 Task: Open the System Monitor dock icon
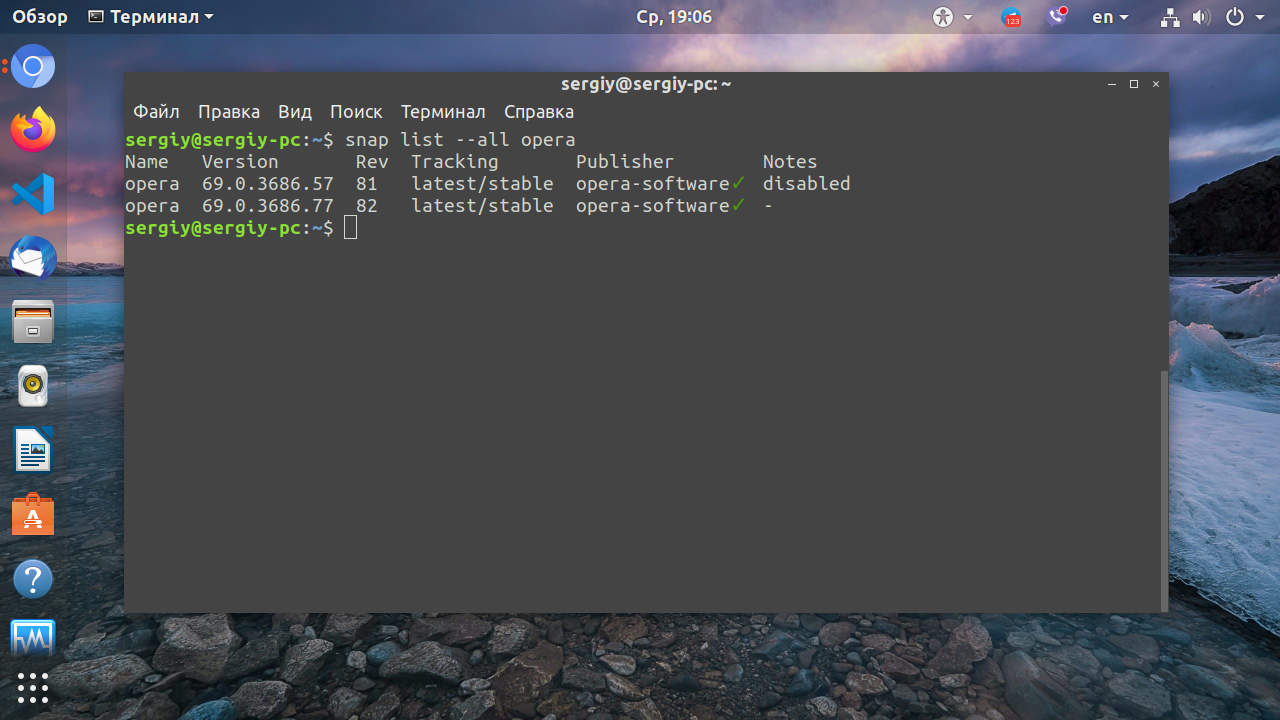pos(33,638)
